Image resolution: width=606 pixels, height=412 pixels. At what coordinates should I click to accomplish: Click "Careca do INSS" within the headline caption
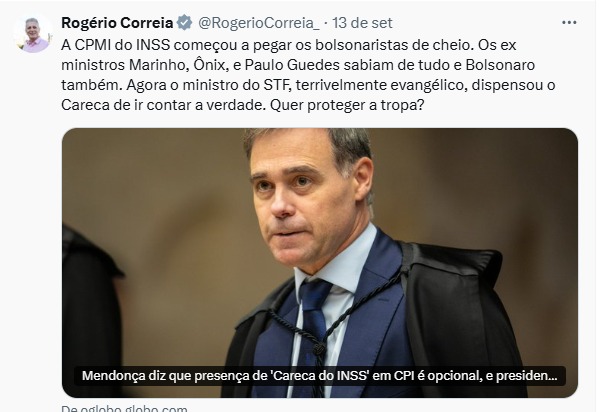coord(321,376)
